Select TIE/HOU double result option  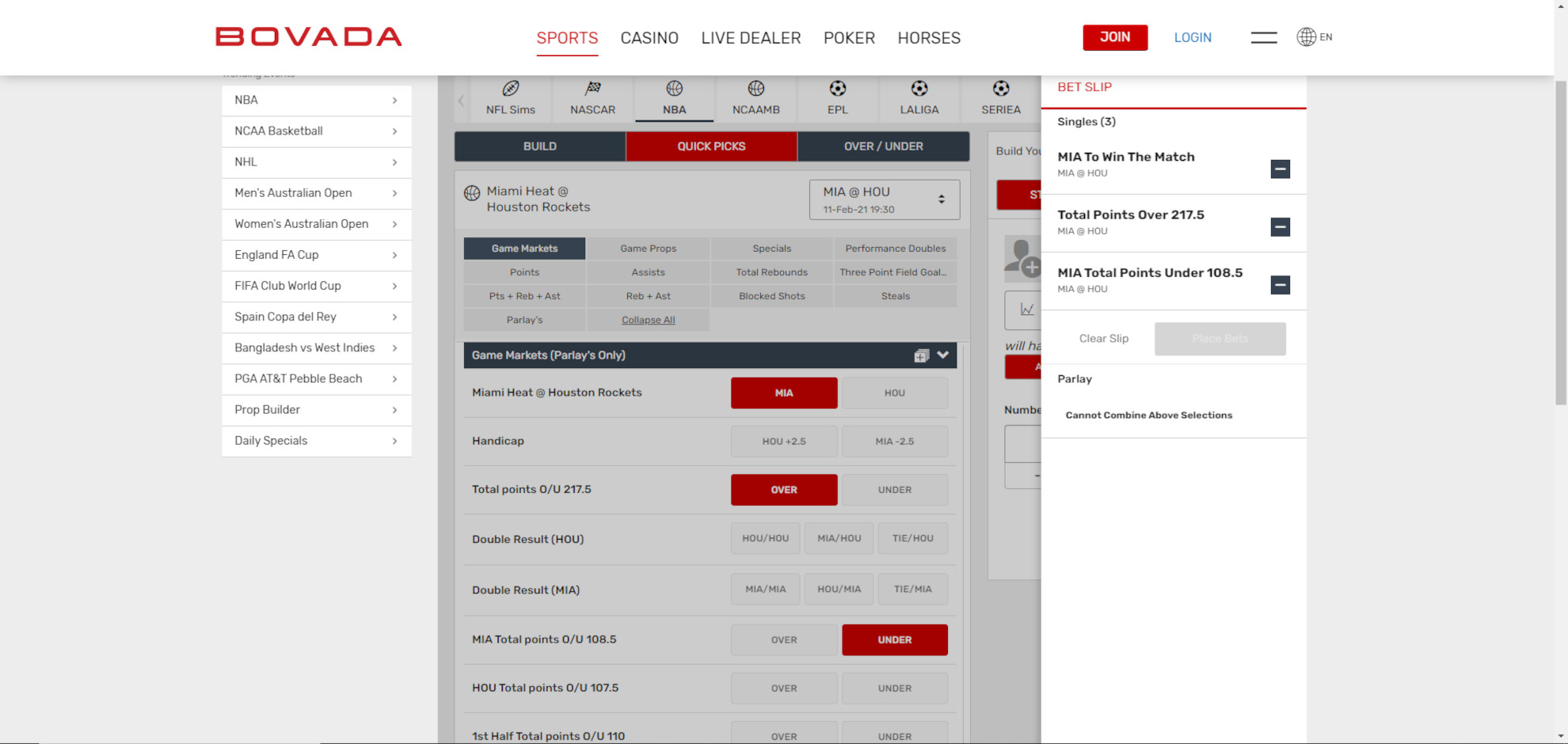912,538
